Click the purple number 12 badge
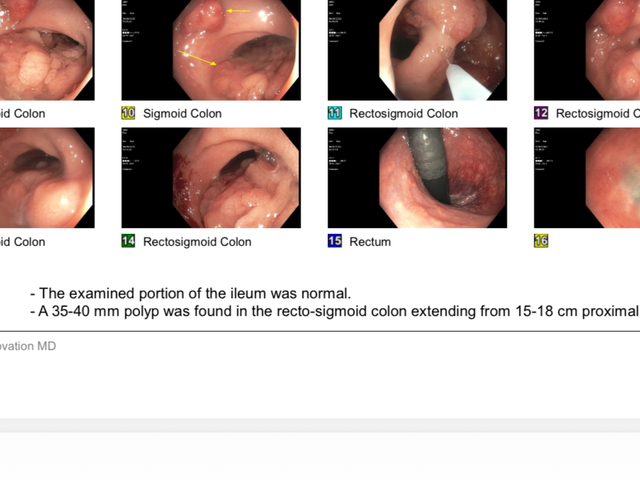 541,113
